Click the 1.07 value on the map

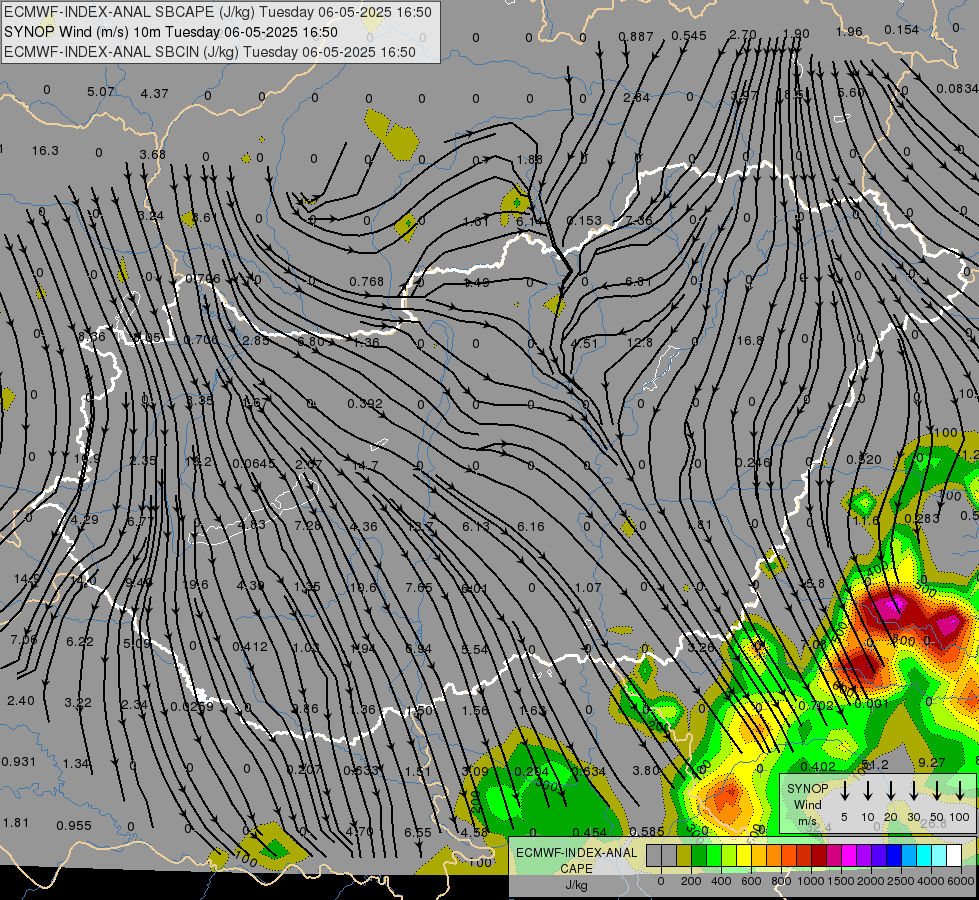[x=588, y=587]
